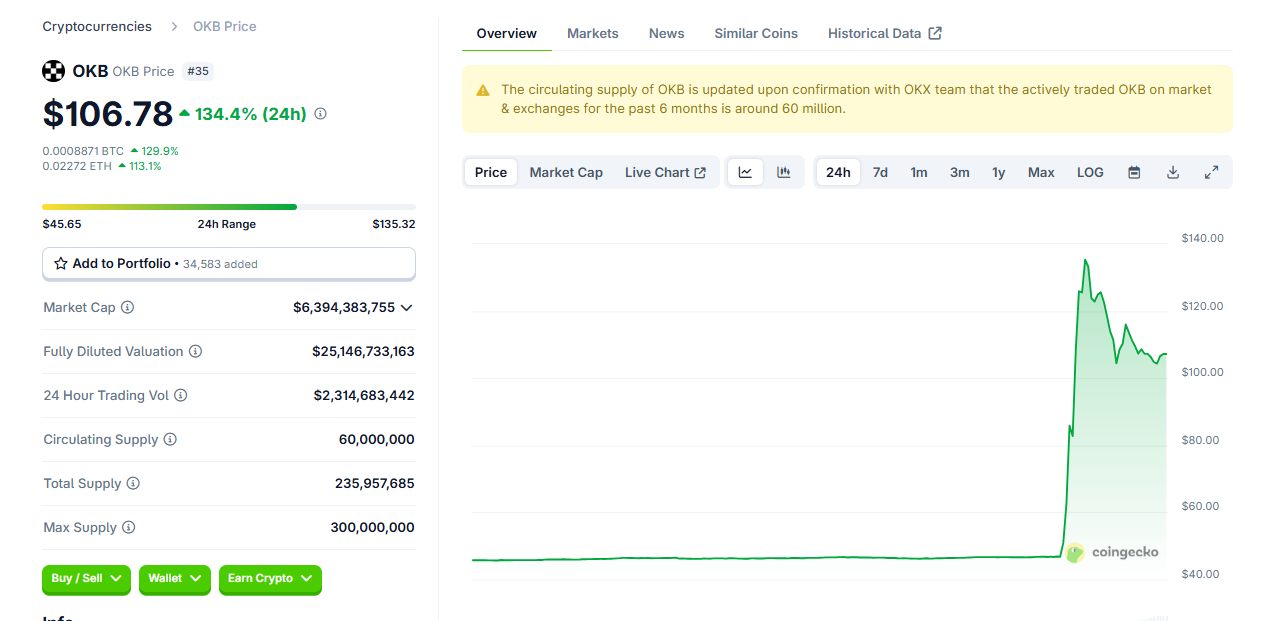This screenshot has width=1279, height=621.
Task: Click the Circulating Supply info icon
Action: click(170, 440)
